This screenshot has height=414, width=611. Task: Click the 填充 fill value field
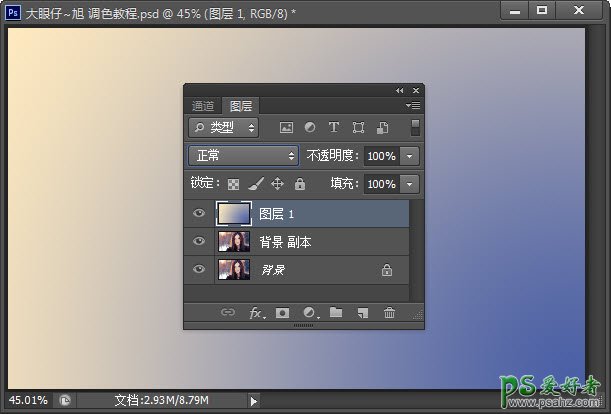(380, 185)
